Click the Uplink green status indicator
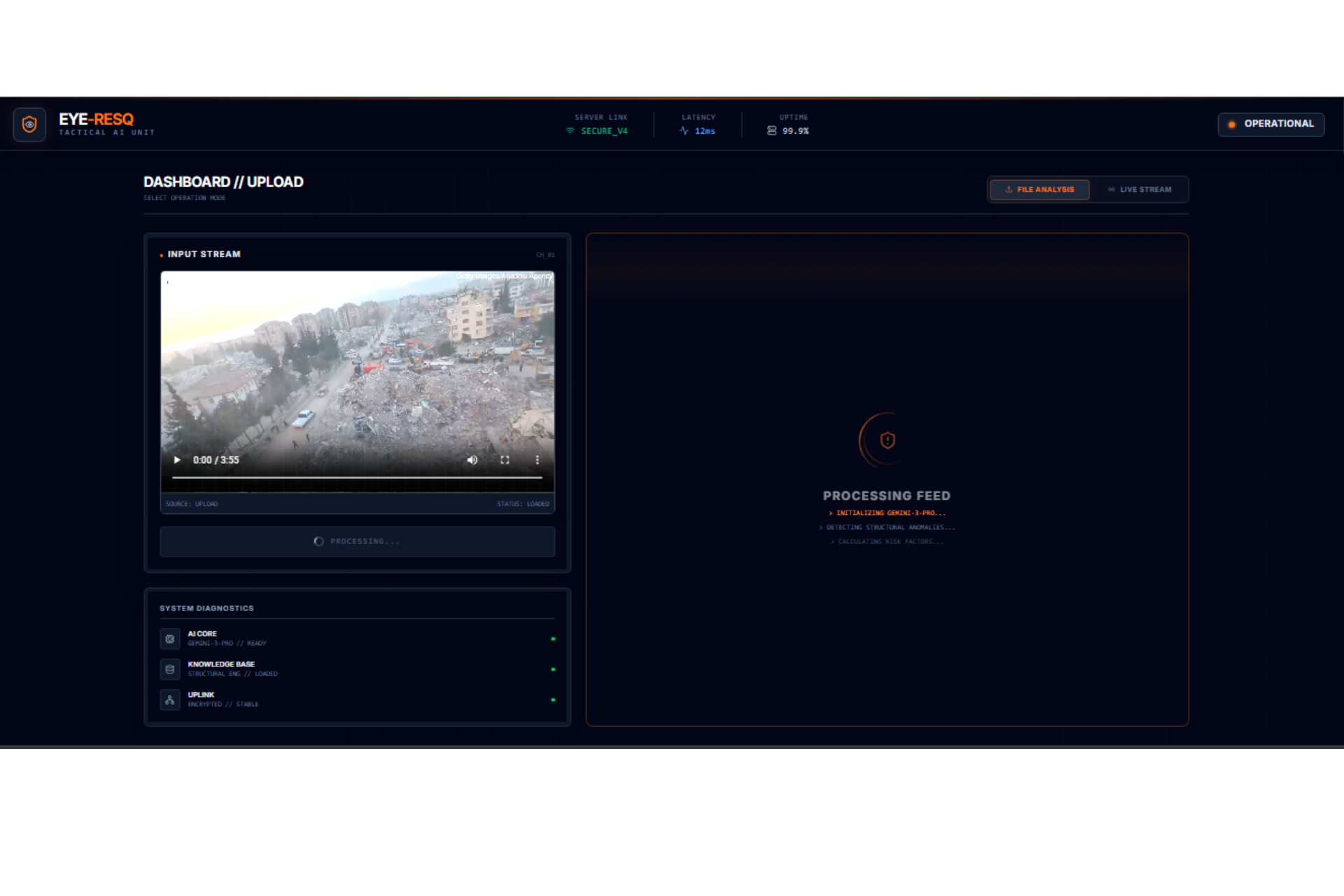The image size is (1344, 896). 553,700
